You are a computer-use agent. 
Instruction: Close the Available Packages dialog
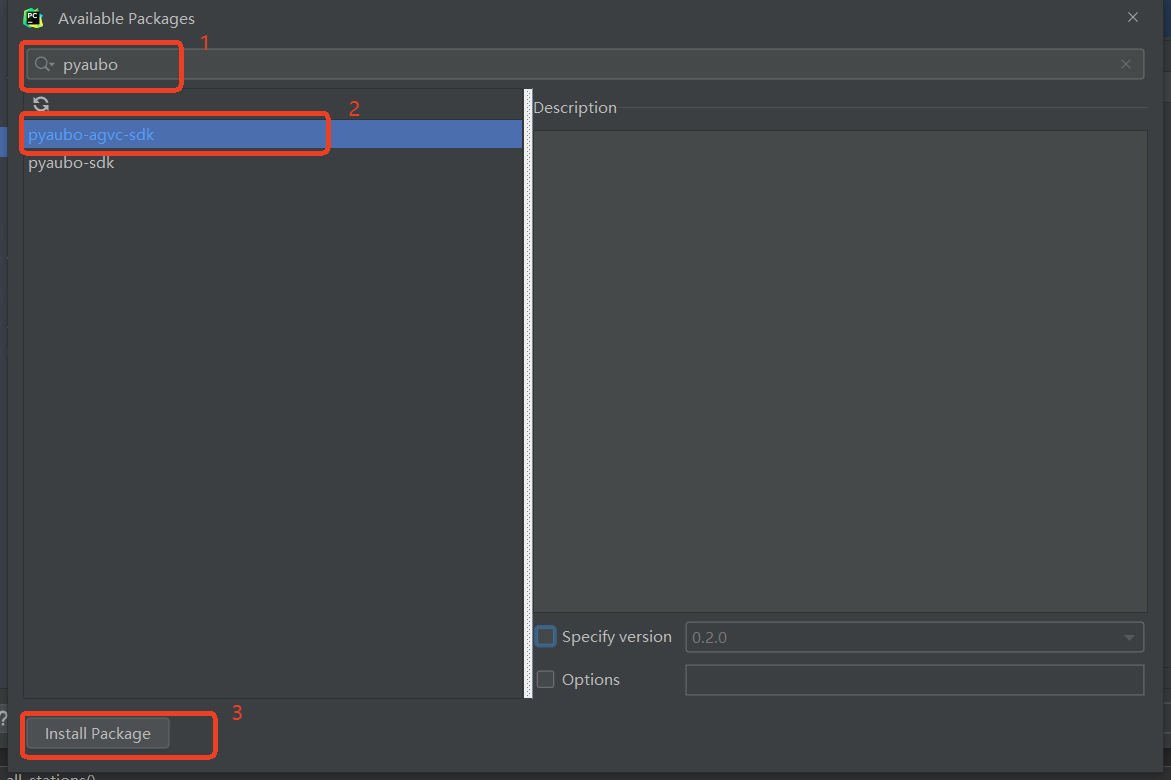pos(1133,17)
